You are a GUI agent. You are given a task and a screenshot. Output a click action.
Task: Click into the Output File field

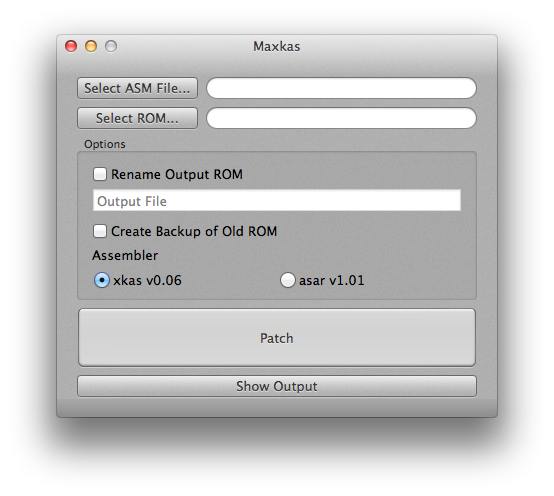point(277,200)
